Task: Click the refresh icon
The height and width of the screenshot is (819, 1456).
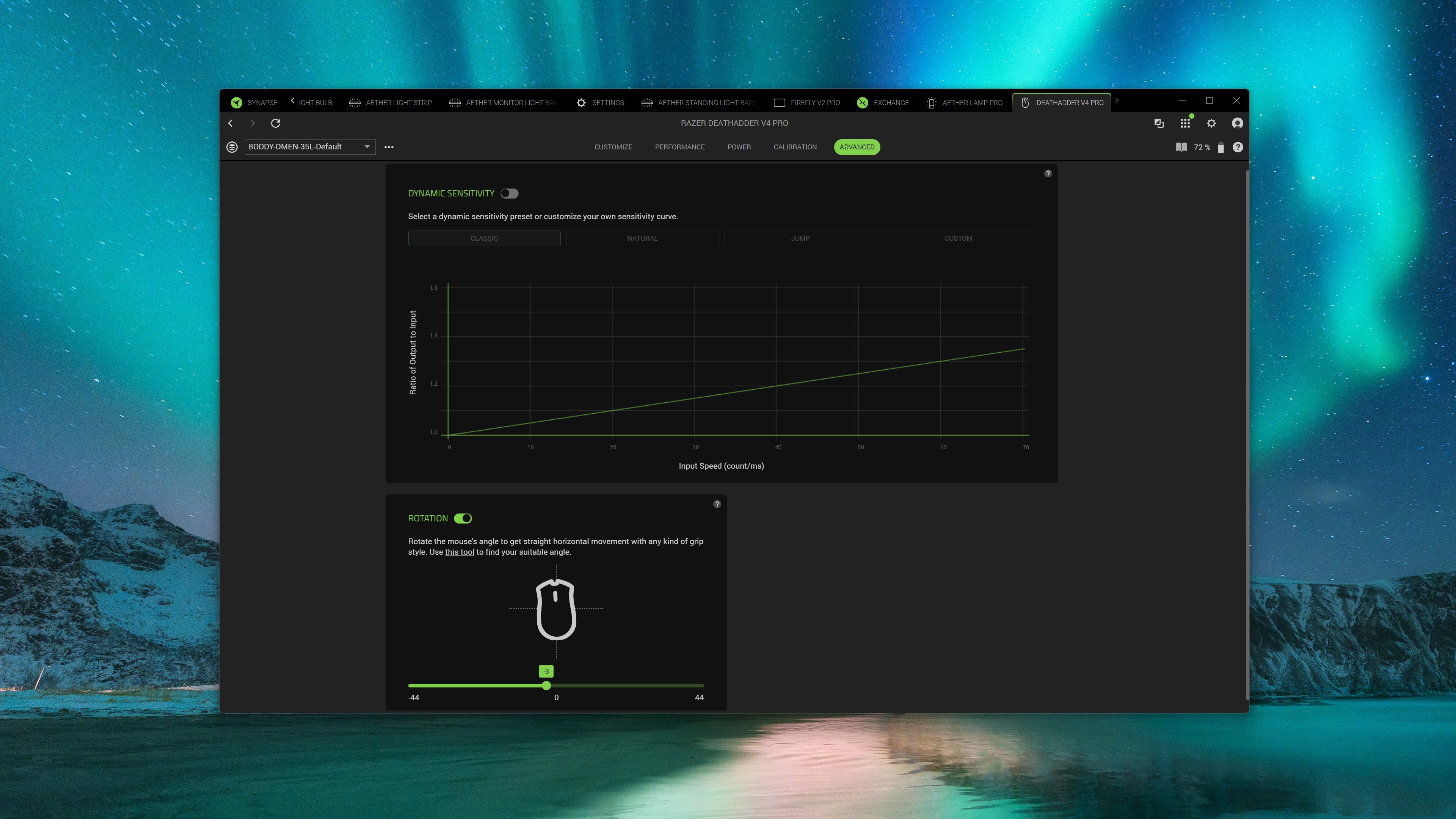Action: click(276, 123)
